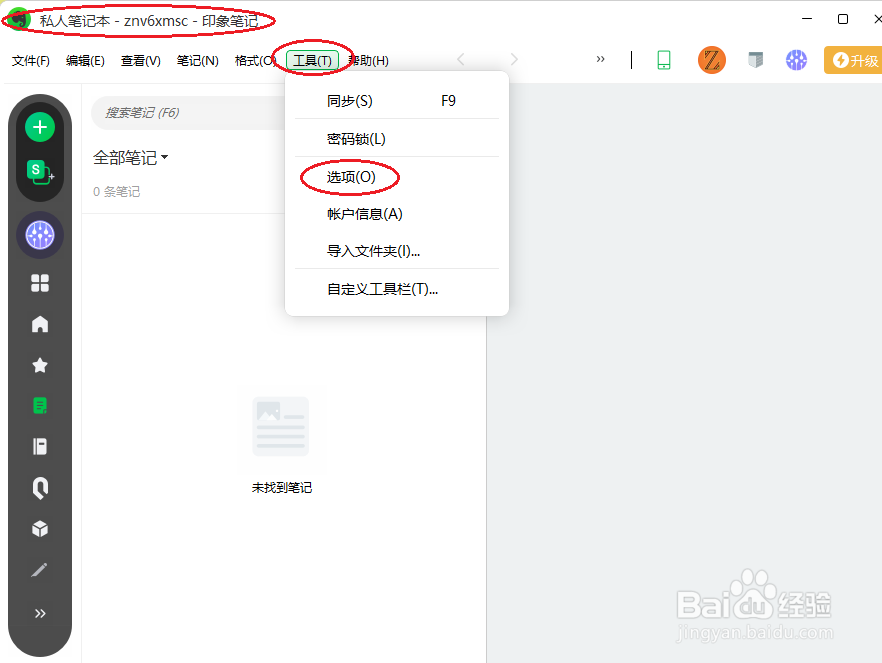882x663 pixels.
Task: Expand the sidebar with the double-chevron button
Action: pyautogui.click(x=39, y=613)
